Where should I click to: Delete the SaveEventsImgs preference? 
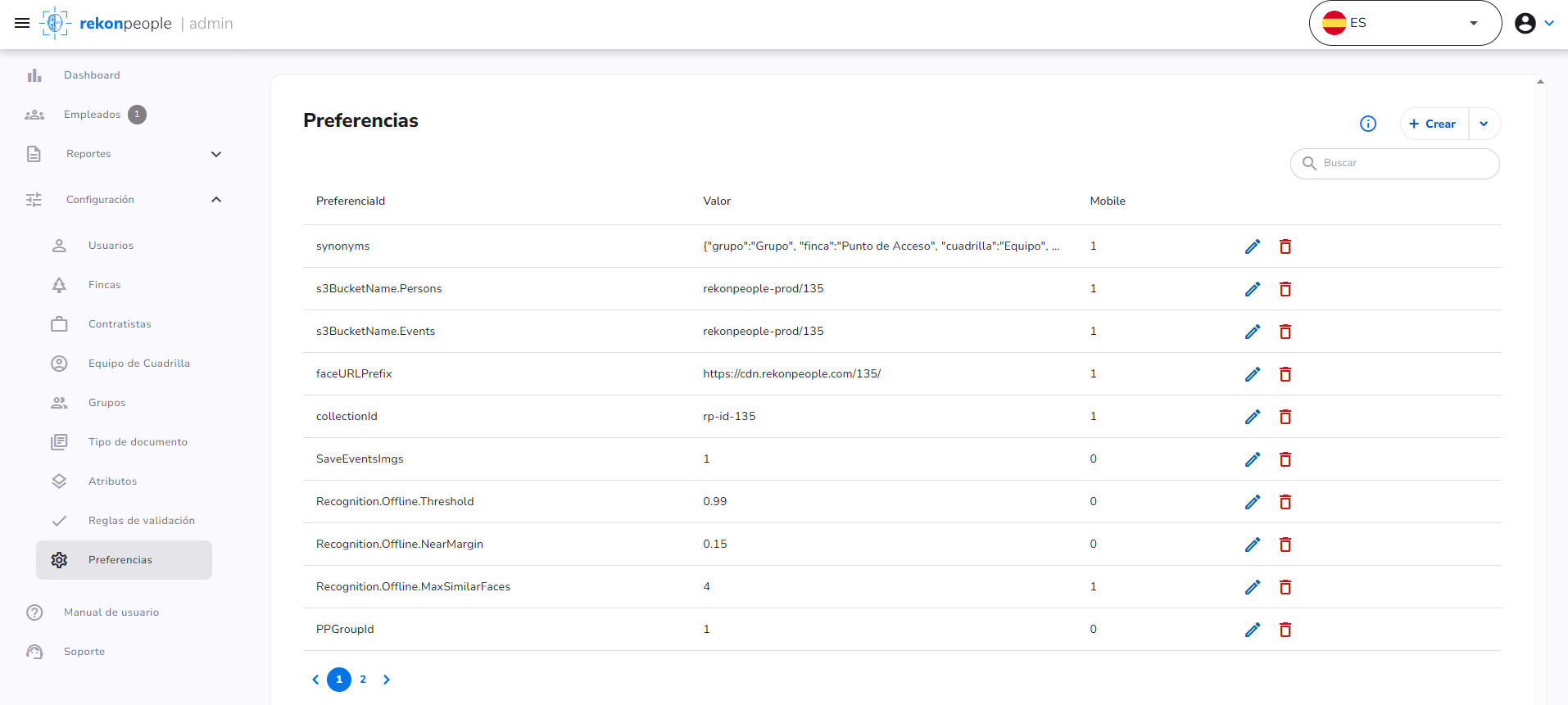[1285, 459]
